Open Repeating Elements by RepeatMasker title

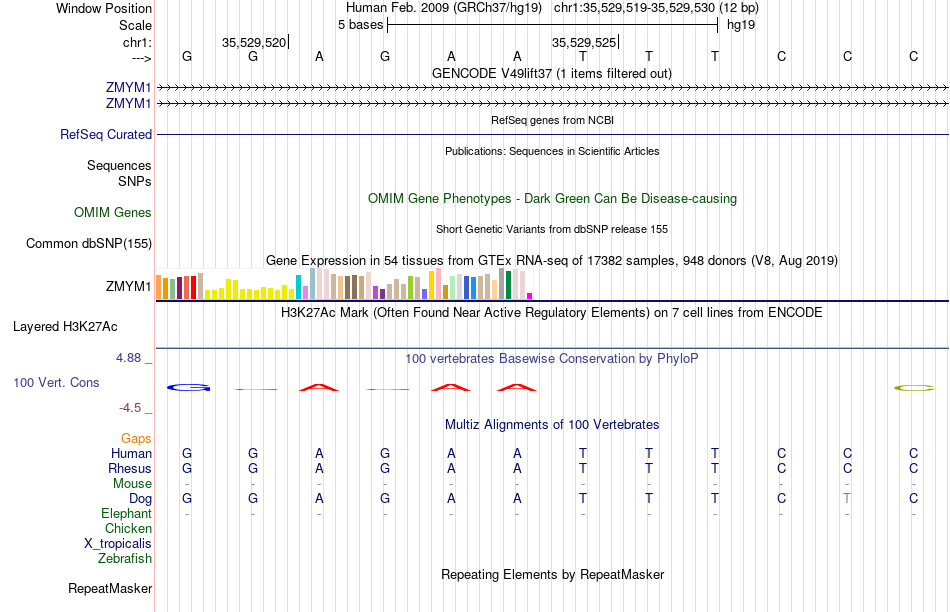point(552,574)
